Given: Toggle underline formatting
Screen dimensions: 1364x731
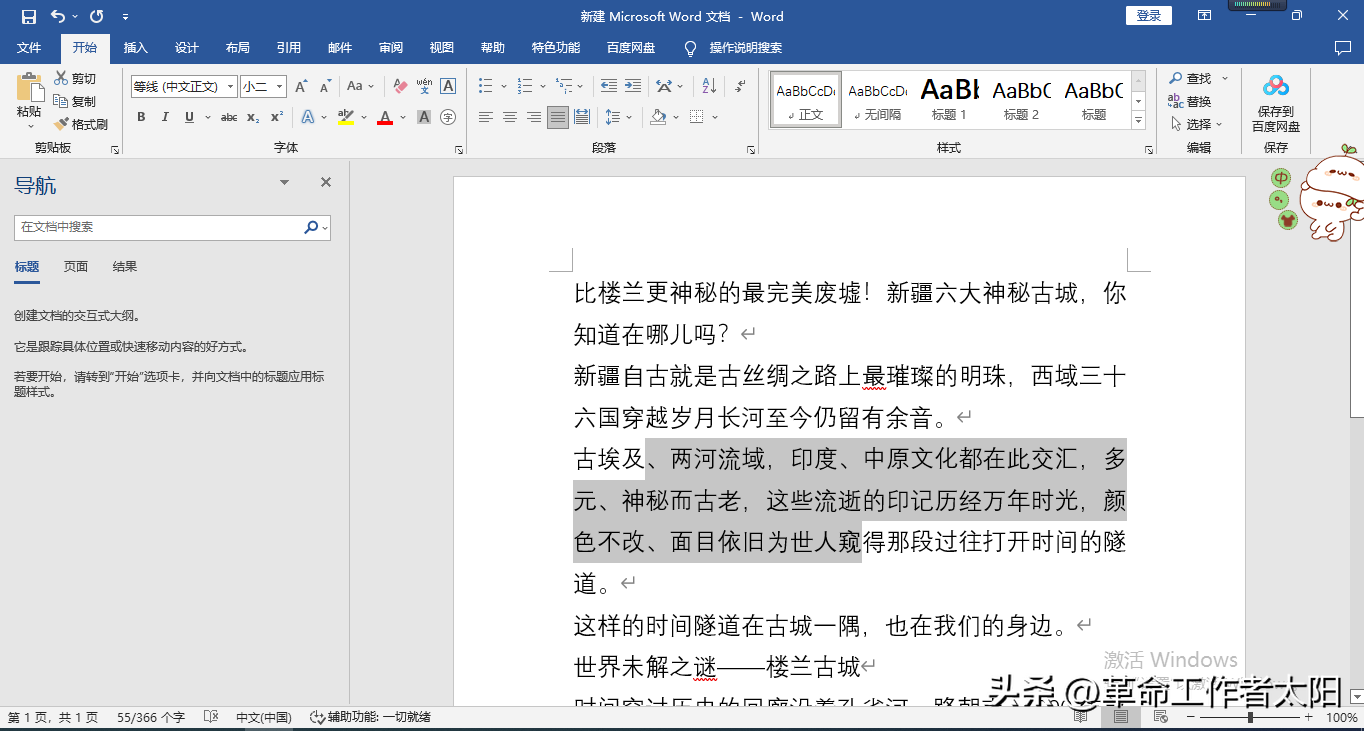Looking at the screenshot, I should tap(189, 117).
